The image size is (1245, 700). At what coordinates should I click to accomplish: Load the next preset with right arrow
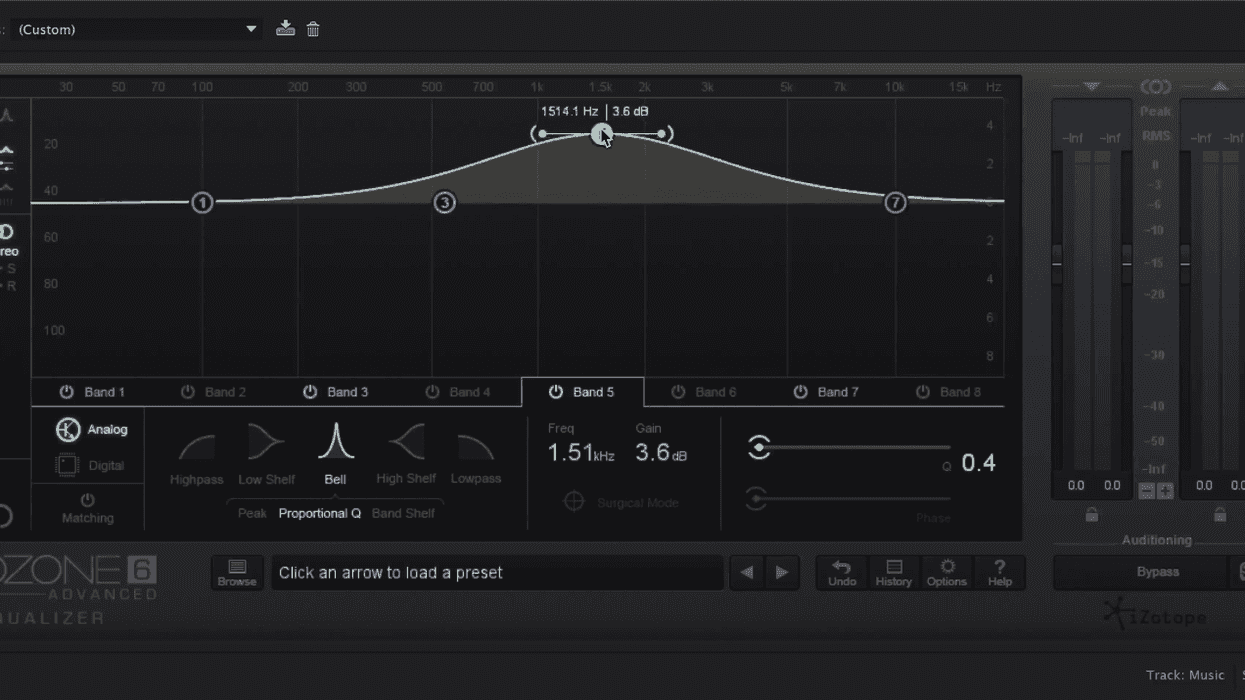782,573
